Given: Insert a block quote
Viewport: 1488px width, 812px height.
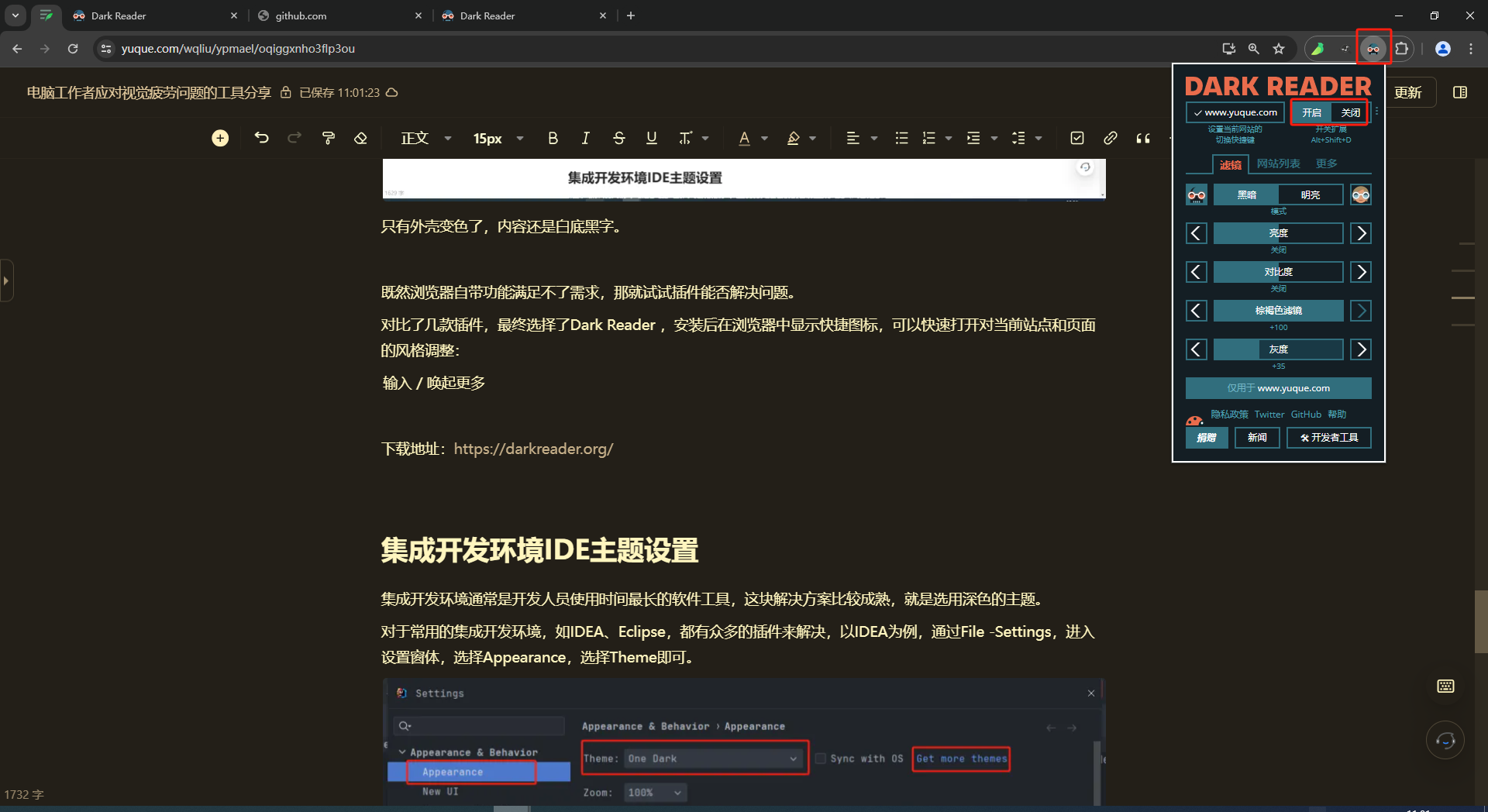Looking at the screenshot, I should point(1143,138).
